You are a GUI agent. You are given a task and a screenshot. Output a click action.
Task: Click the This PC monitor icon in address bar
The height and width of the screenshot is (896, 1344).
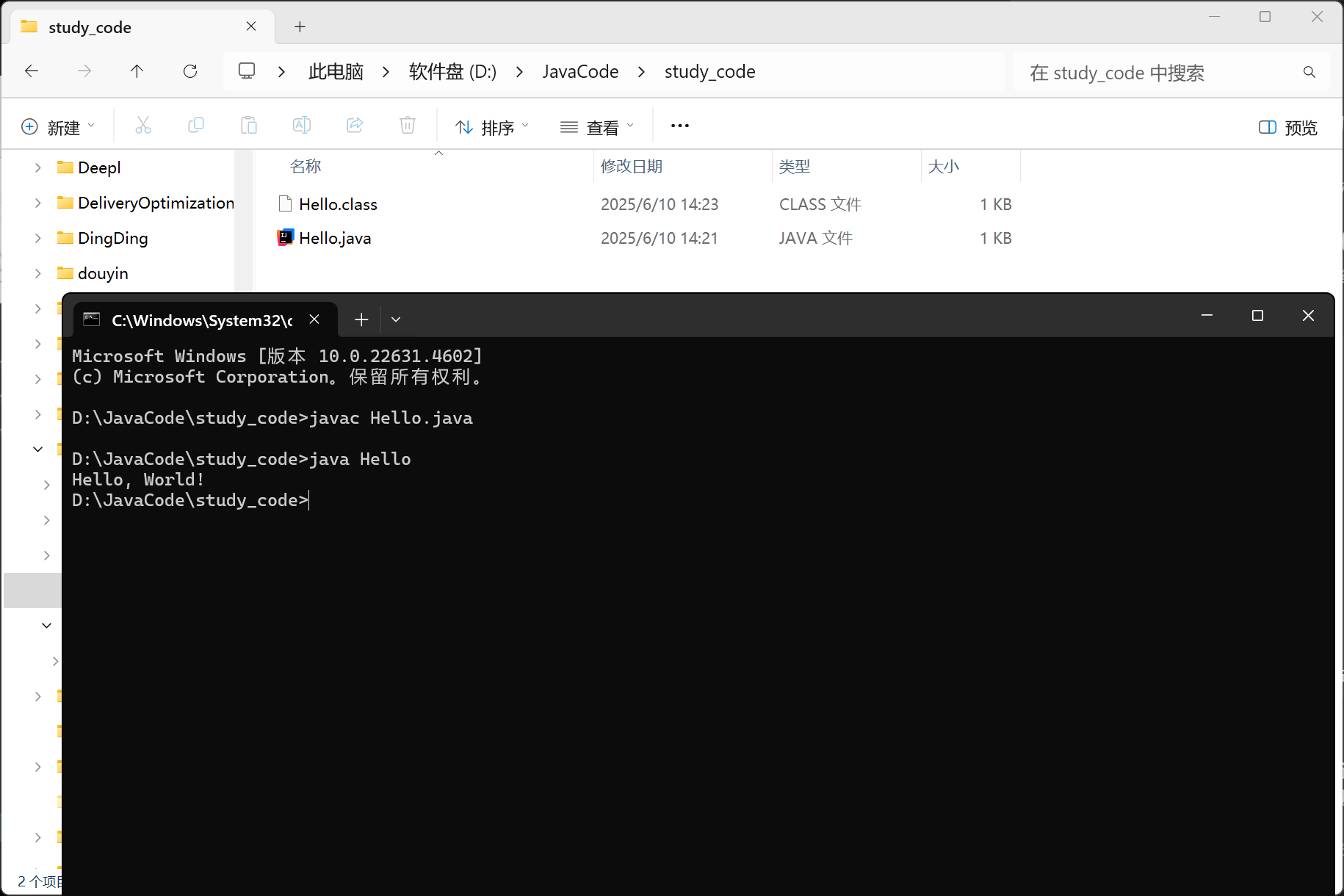point(247,71)
